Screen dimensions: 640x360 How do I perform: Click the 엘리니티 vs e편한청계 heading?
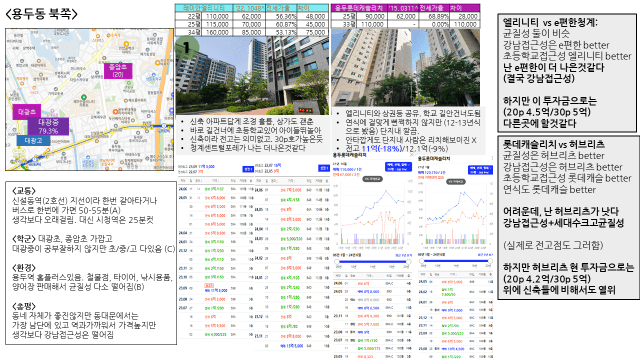coord(550,22)
